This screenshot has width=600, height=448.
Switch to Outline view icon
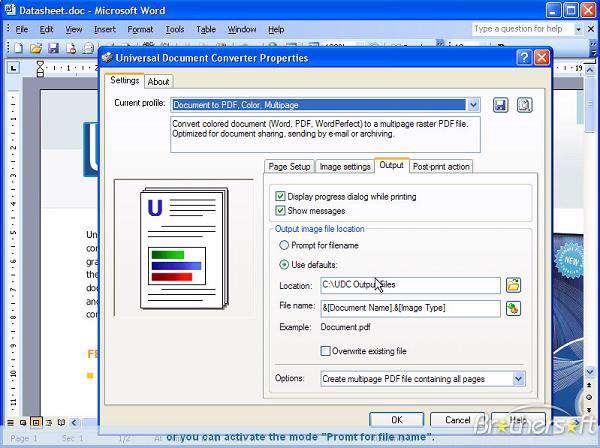[x=49, y=423]
